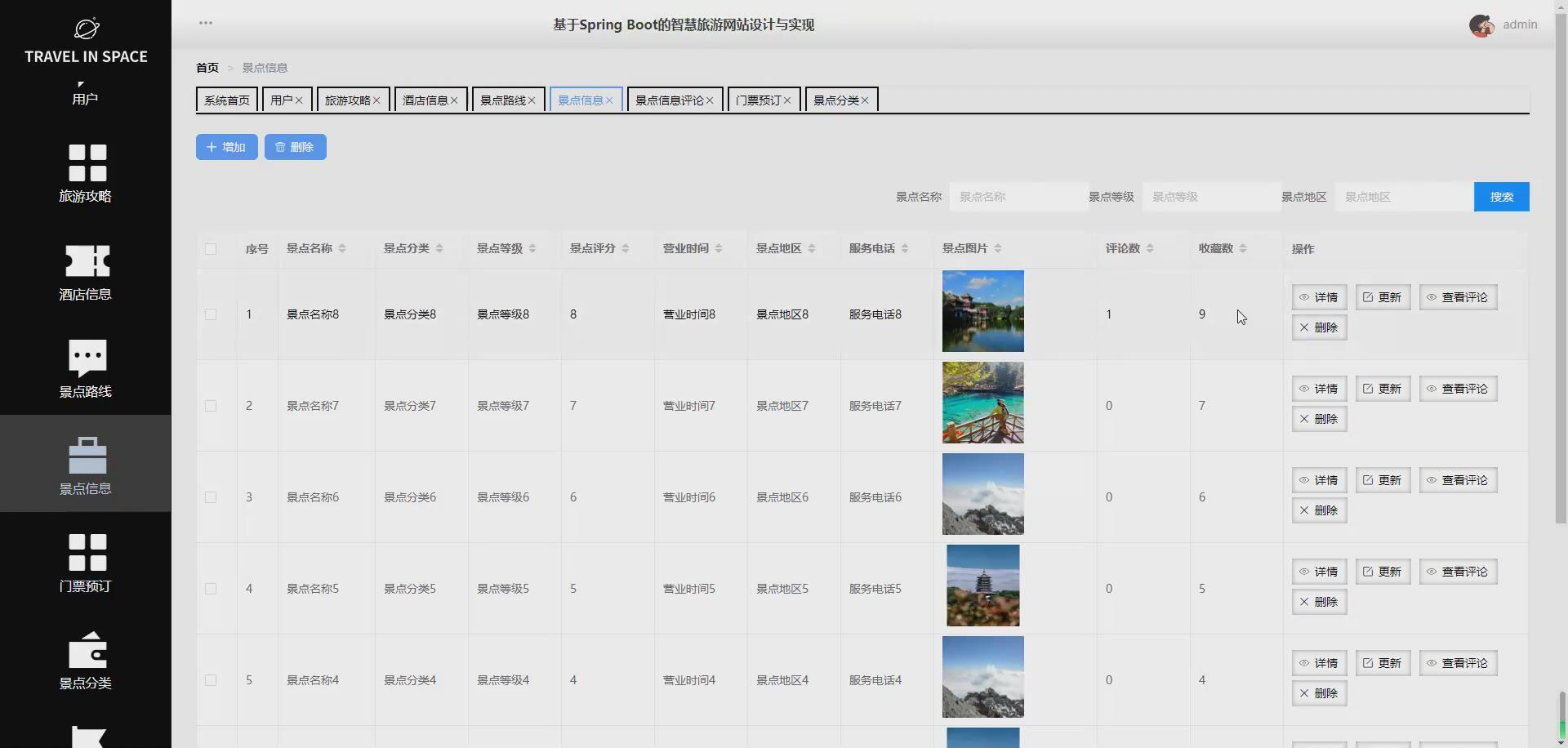The width and height of the screenshot is (1568, 748).
Task: Close the 景点信息评论 tab with its X
Action: click(x=710, y=100)
